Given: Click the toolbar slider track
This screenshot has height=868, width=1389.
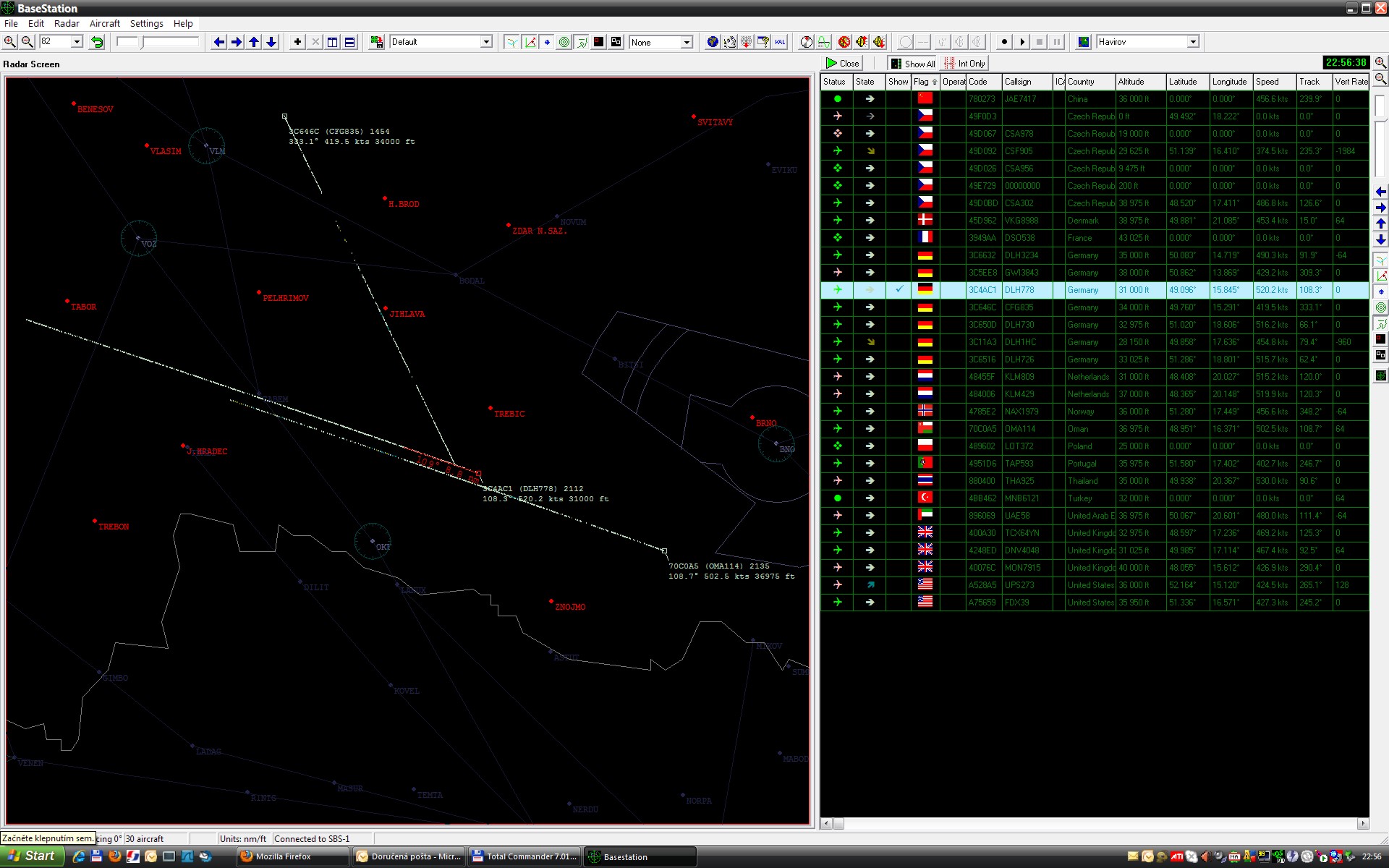Looking at the screenshot, I should (x=170, y=42).
